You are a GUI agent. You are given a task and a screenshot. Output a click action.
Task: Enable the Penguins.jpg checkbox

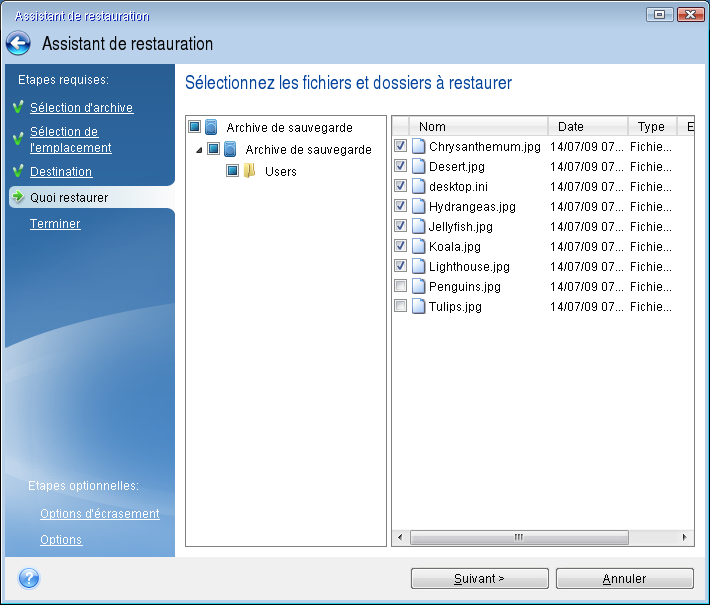pos(401,287)
